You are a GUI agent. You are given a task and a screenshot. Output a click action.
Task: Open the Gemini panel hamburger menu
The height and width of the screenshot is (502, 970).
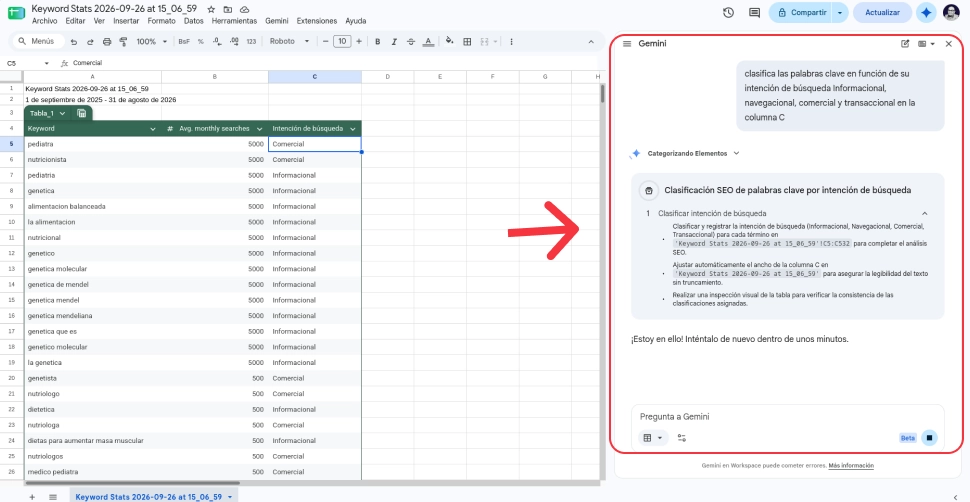tap(627, 44)
